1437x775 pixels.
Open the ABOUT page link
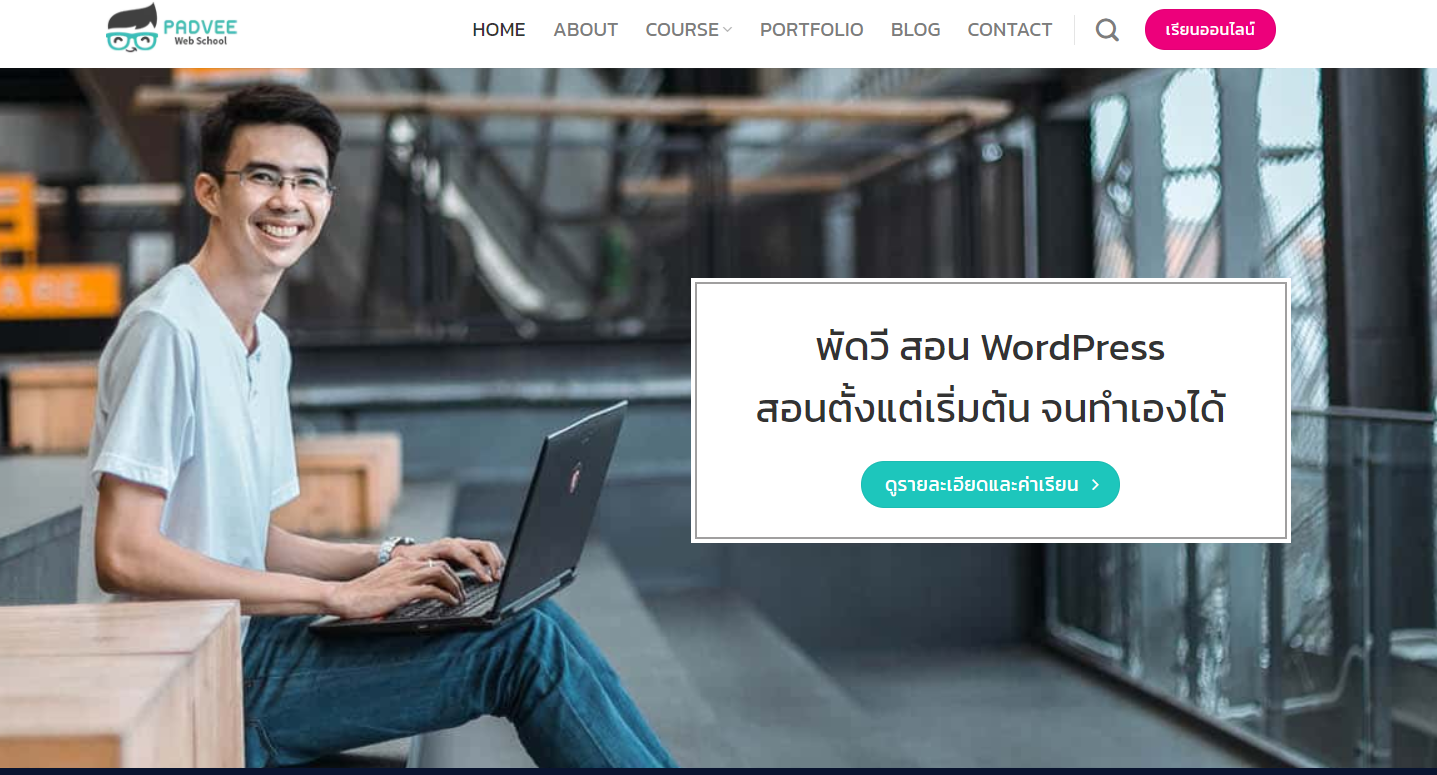(x=586, y=30)
